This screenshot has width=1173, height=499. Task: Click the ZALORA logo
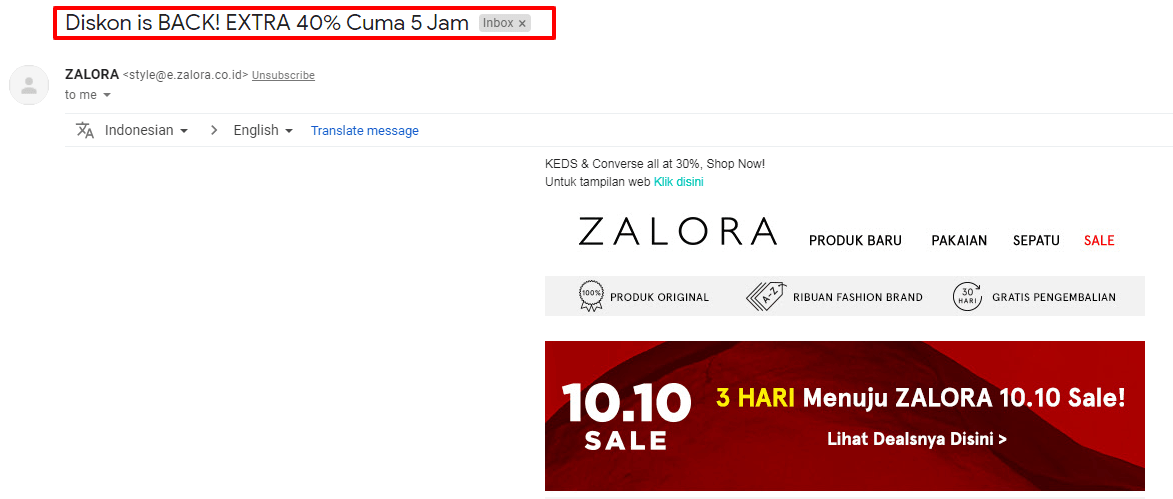pos(678,231)
